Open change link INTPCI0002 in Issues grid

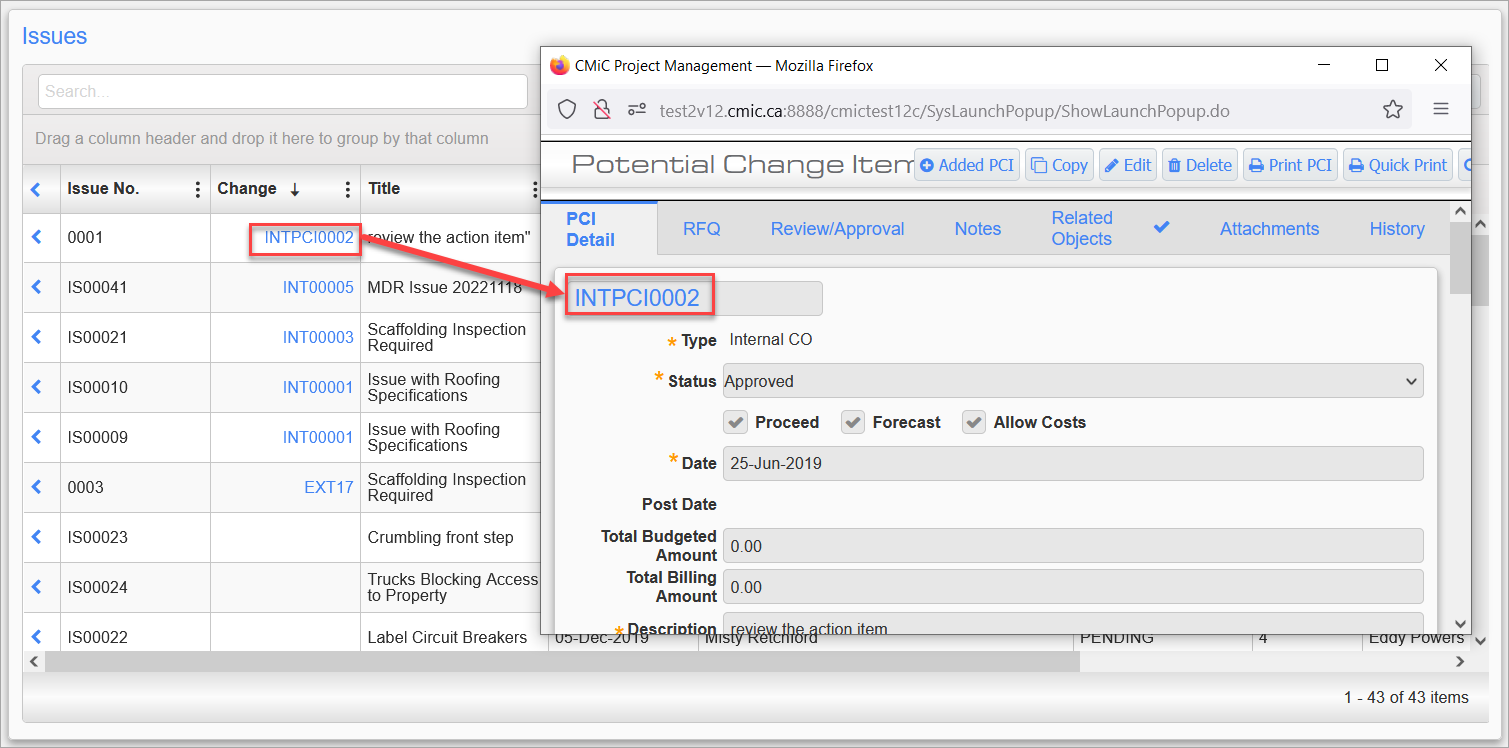(309, 238)
